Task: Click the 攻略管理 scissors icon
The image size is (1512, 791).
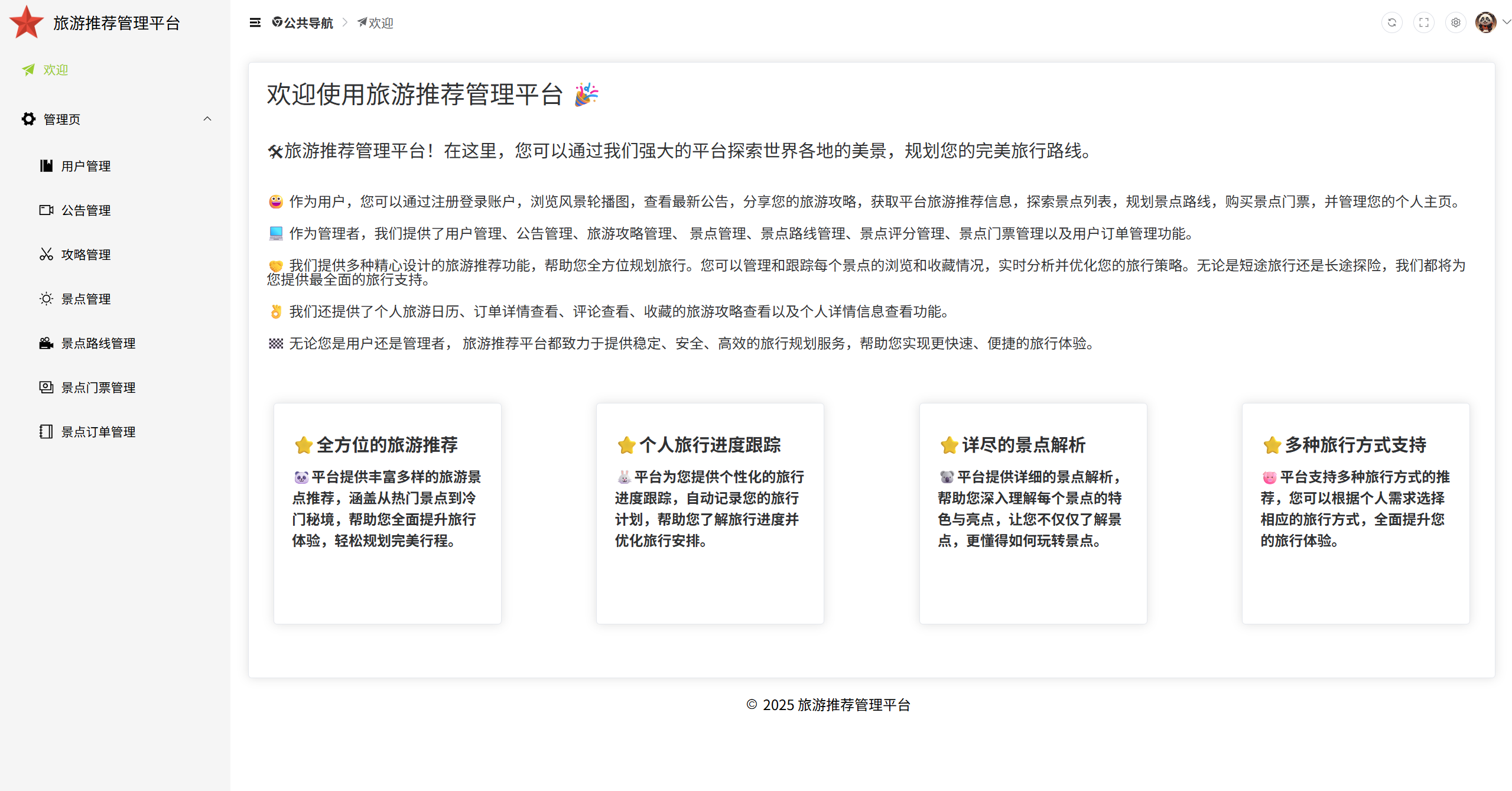Action: pos(46,254)
